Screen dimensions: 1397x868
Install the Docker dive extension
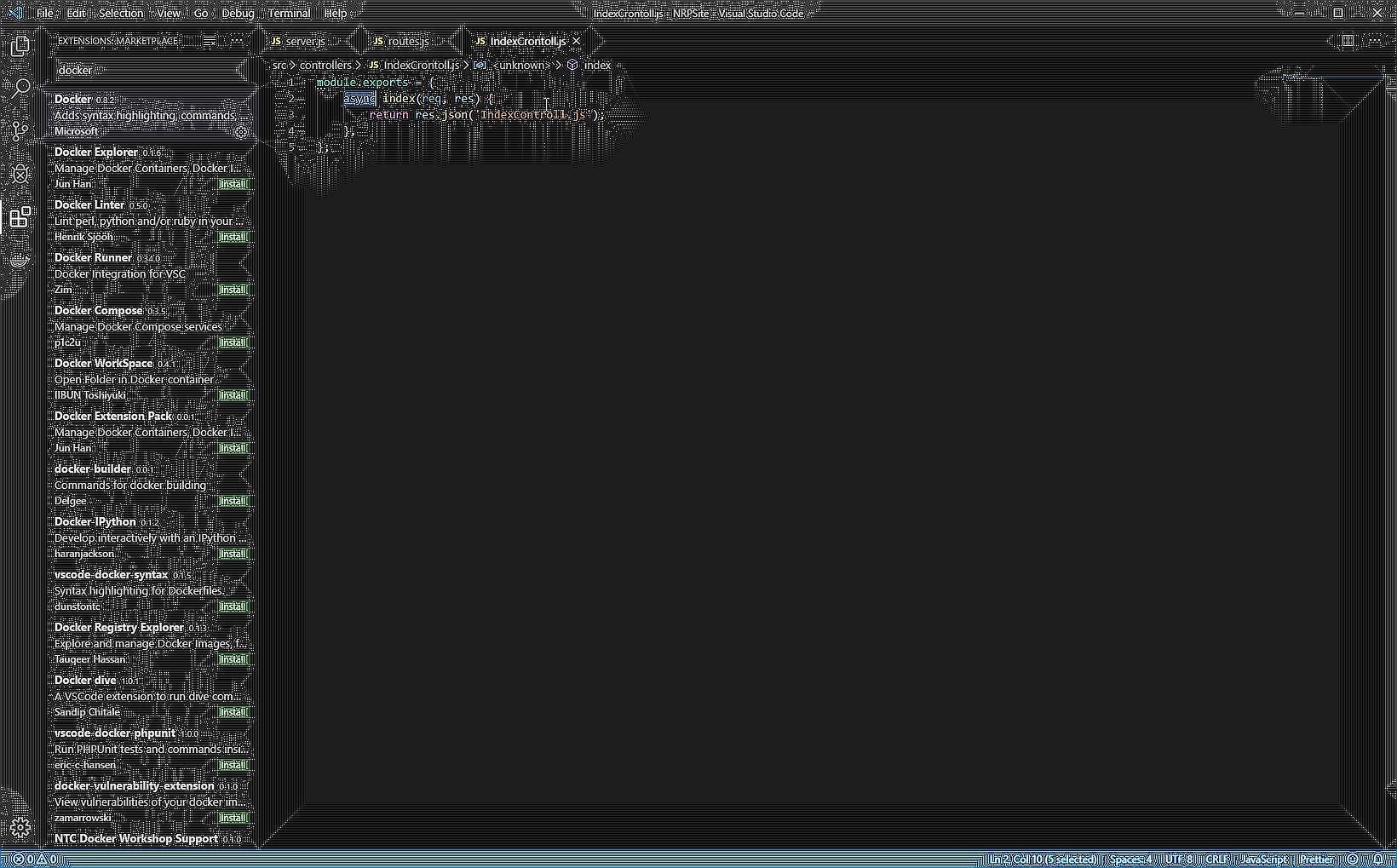(233, 712)
